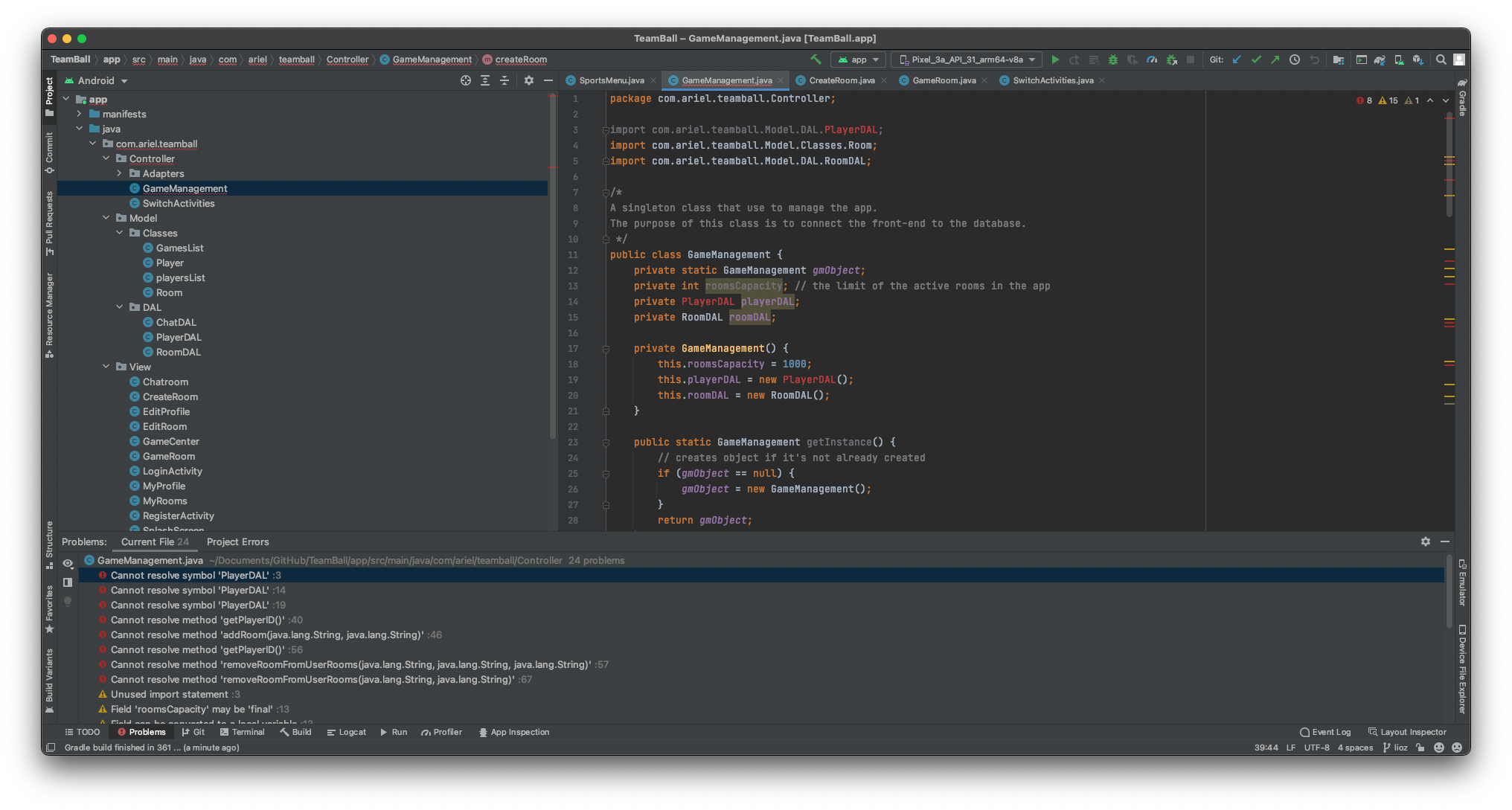Click Git Update Project blue arrow

[1237, 60]
